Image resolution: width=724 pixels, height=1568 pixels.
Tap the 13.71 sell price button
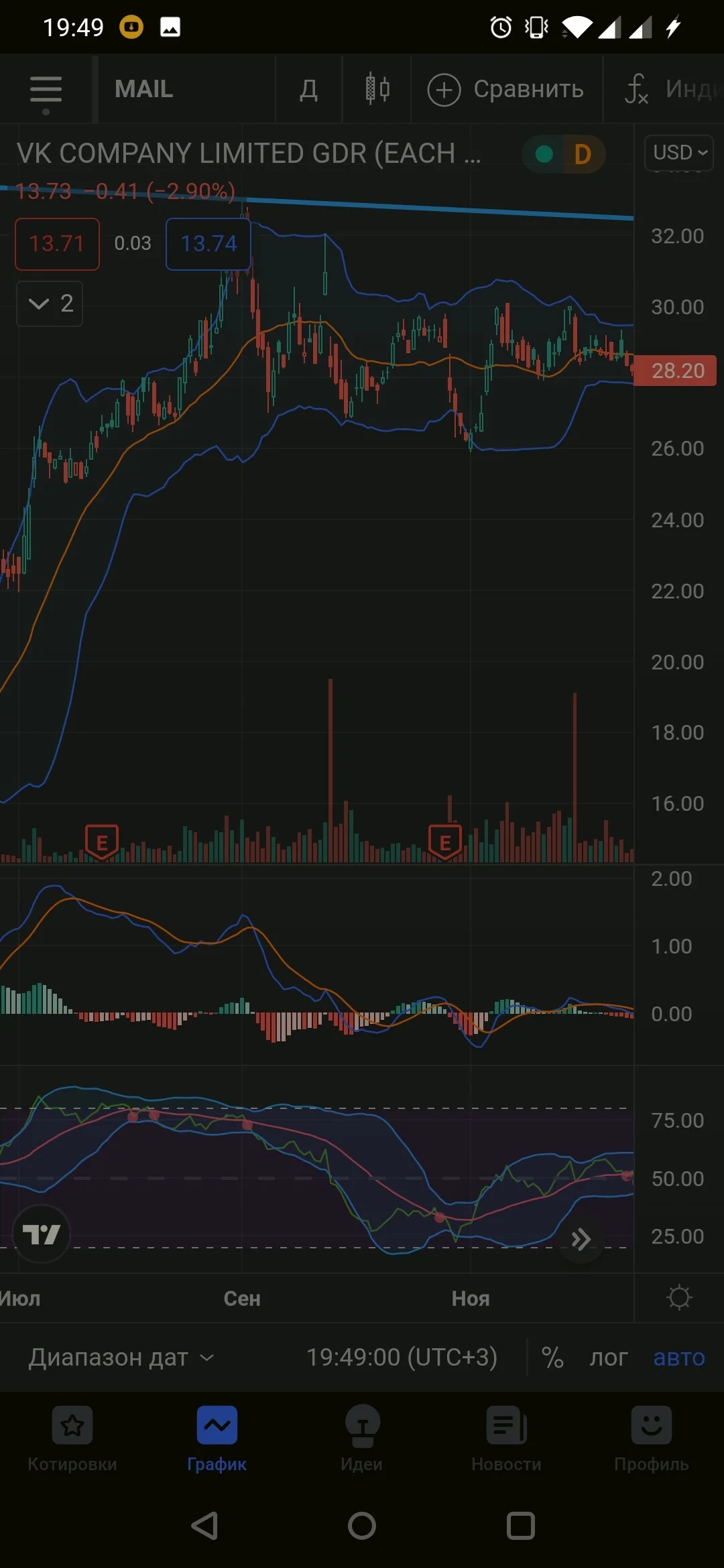click(x=58, y=244)
